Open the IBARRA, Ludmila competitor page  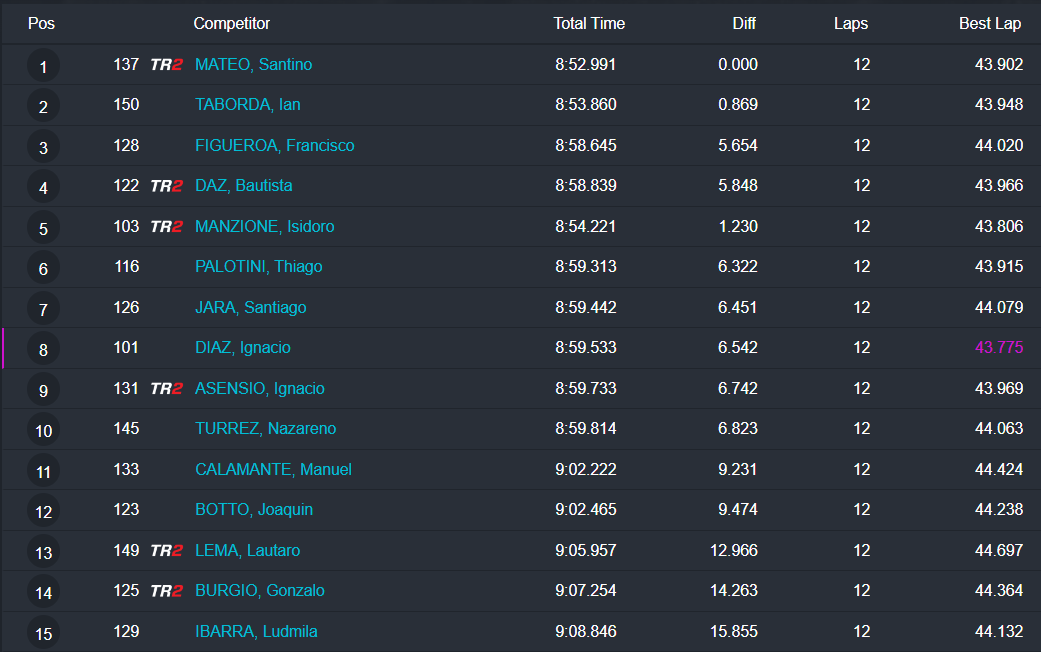[x=256, y=631]
